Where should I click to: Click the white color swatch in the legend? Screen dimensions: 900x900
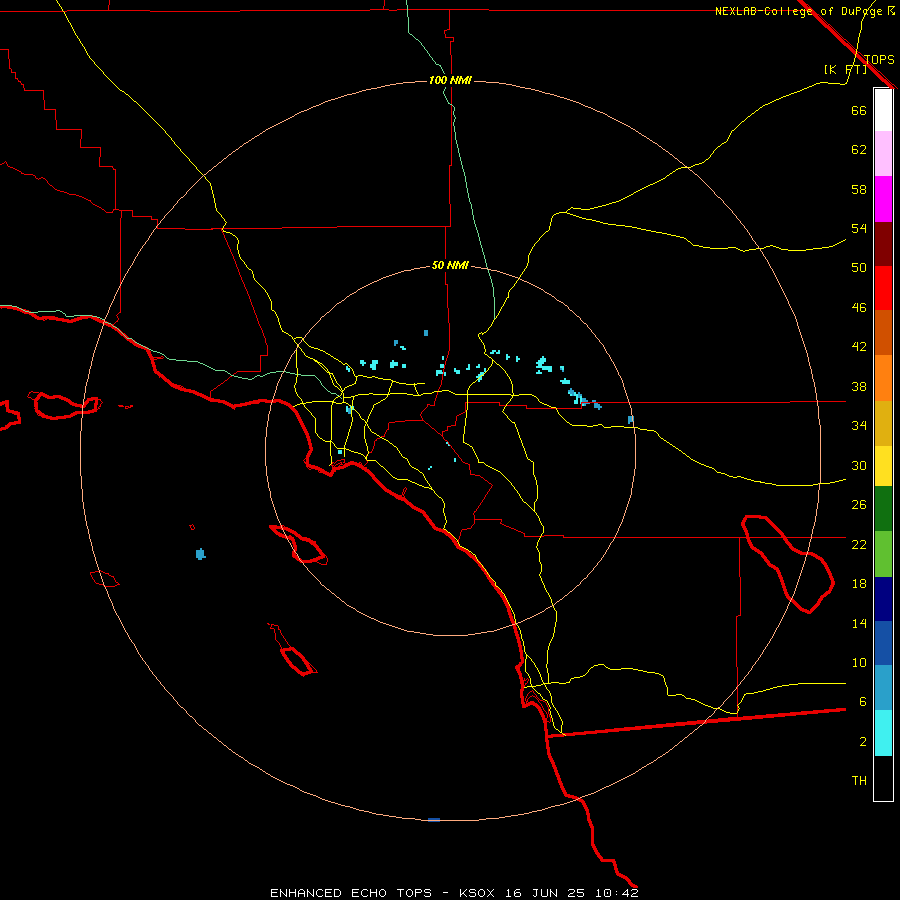[x=883, y=110]
